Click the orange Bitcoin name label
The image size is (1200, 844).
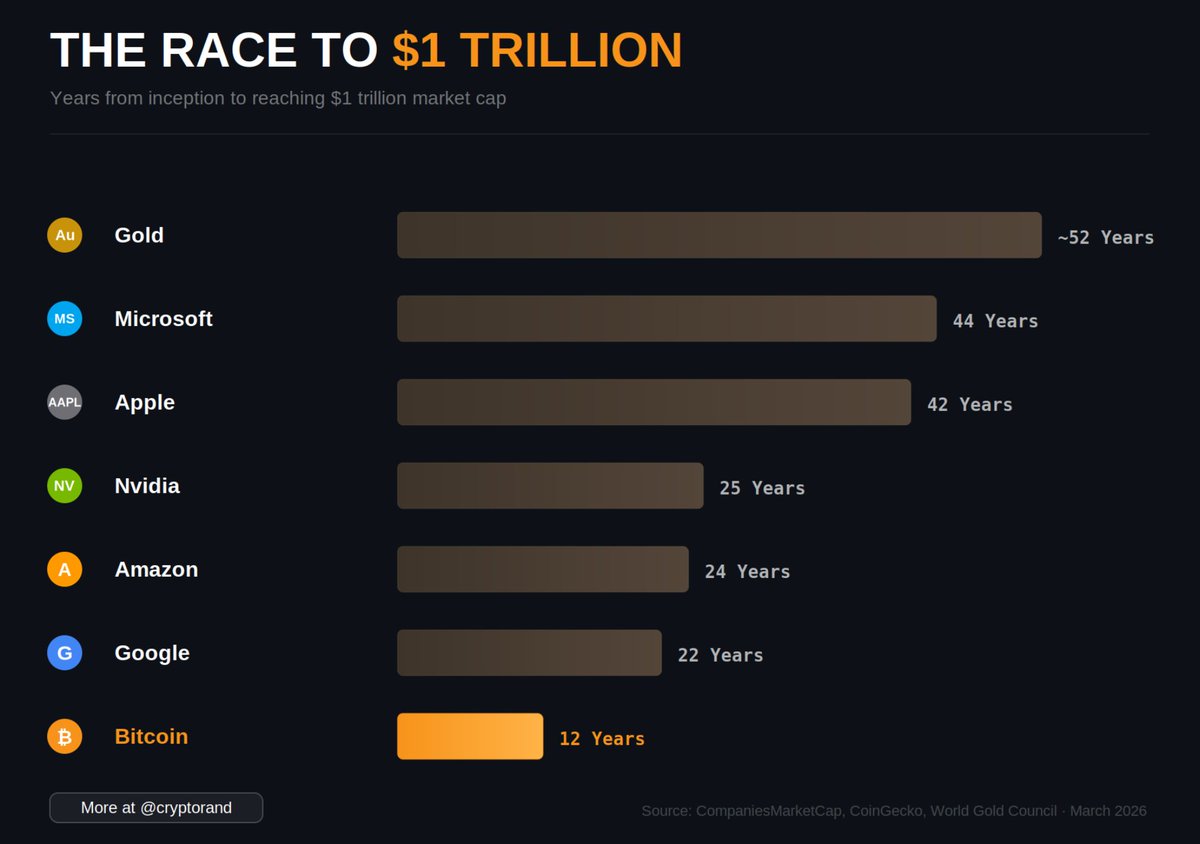click(151, 736)
